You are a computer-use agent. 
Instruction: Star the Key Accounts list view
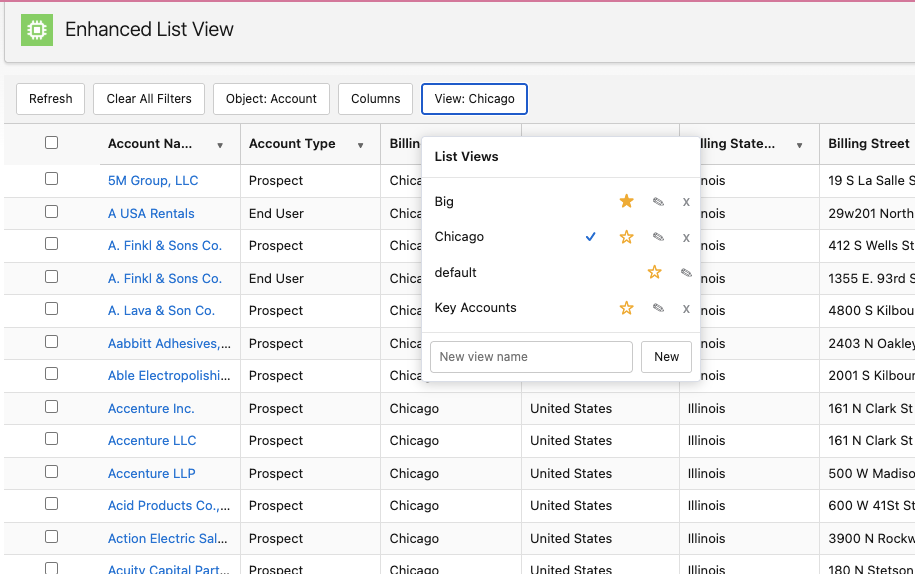(x=626, y=308)
